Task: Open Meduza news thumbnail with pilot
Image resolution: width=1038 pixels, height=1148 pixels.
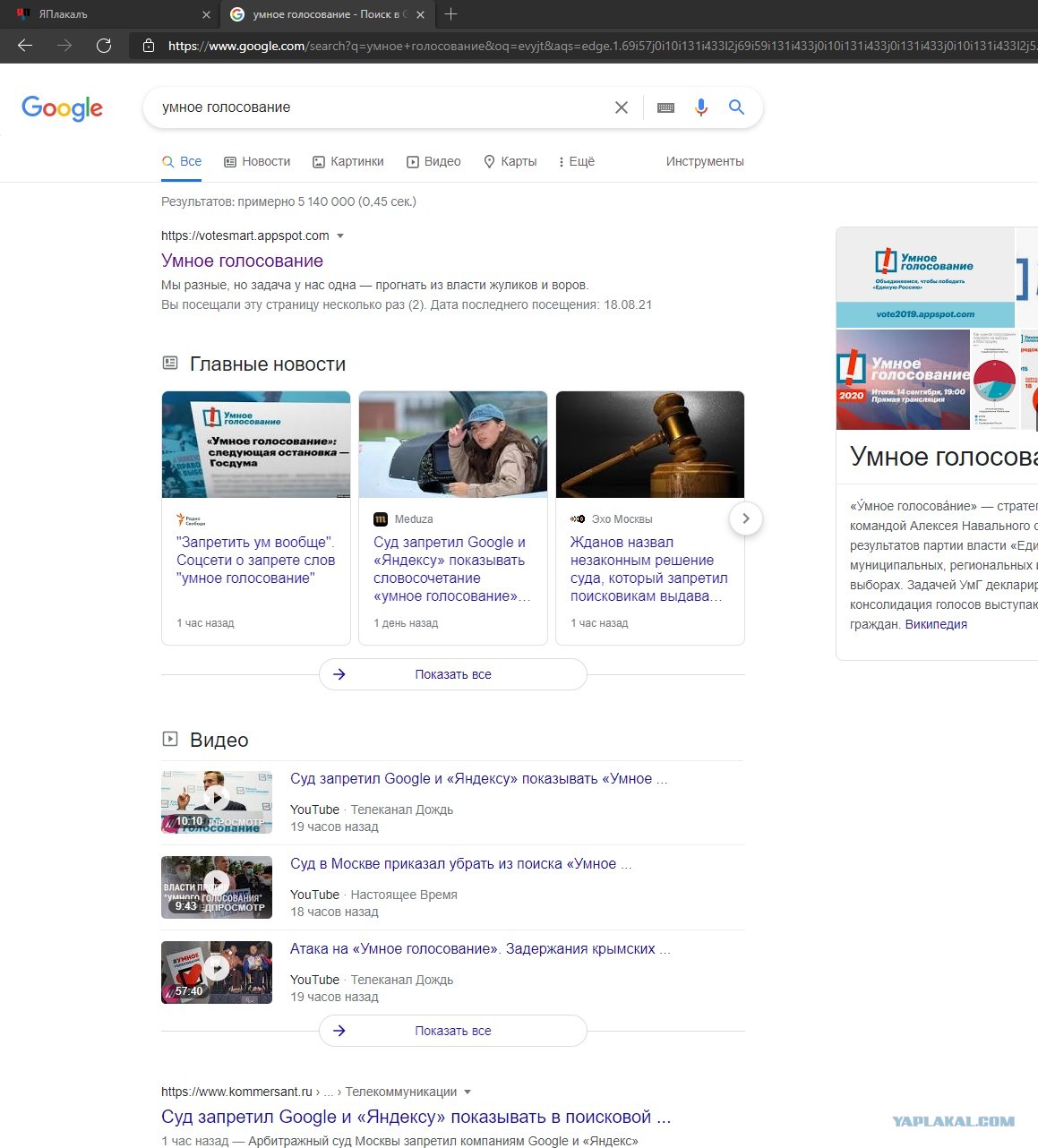Action: coord(453,444)
